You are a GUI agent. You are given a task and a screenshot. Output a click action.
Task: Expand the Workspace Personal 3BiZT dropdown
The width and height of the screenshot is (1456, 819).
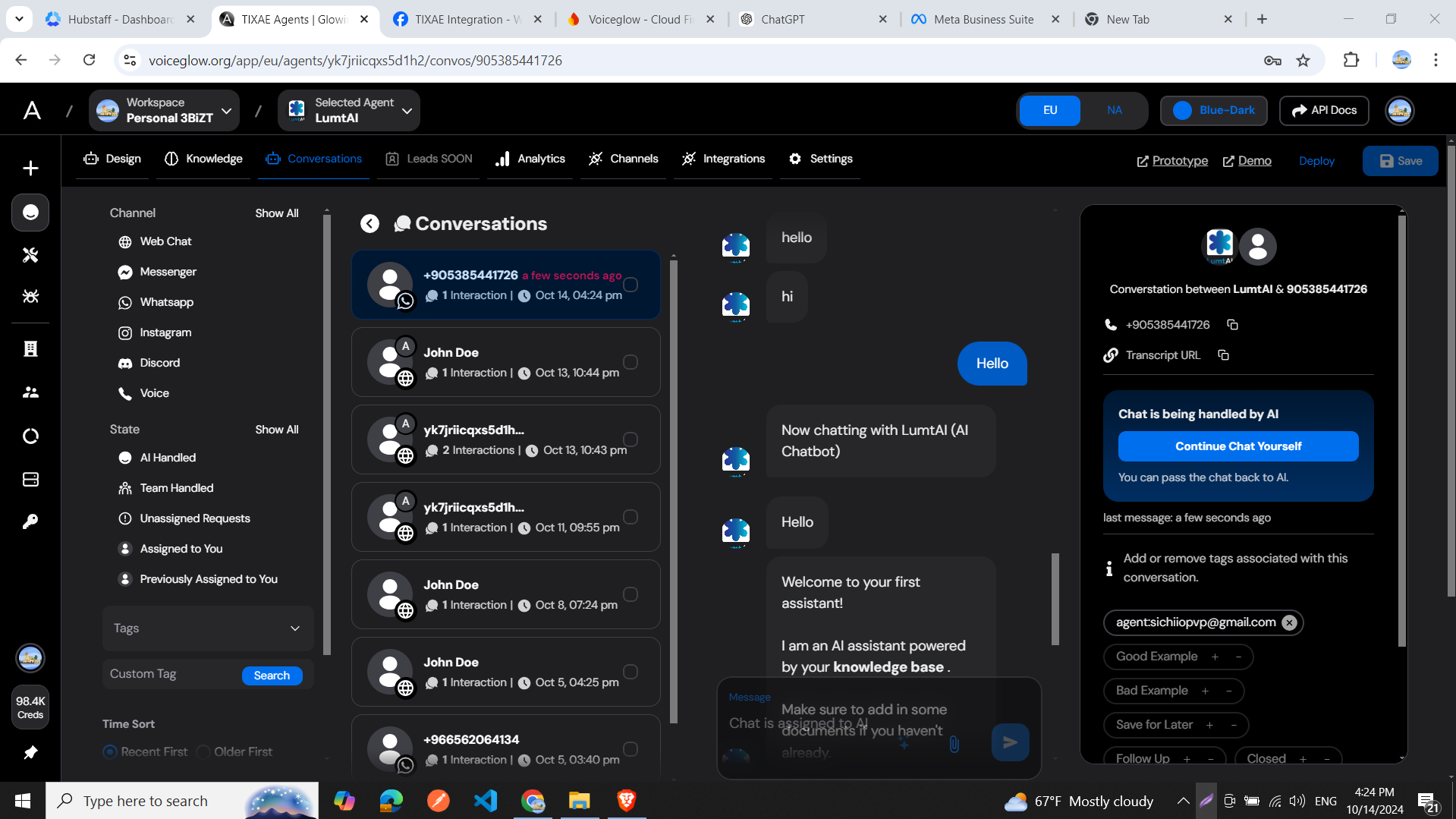click(165, 111)
